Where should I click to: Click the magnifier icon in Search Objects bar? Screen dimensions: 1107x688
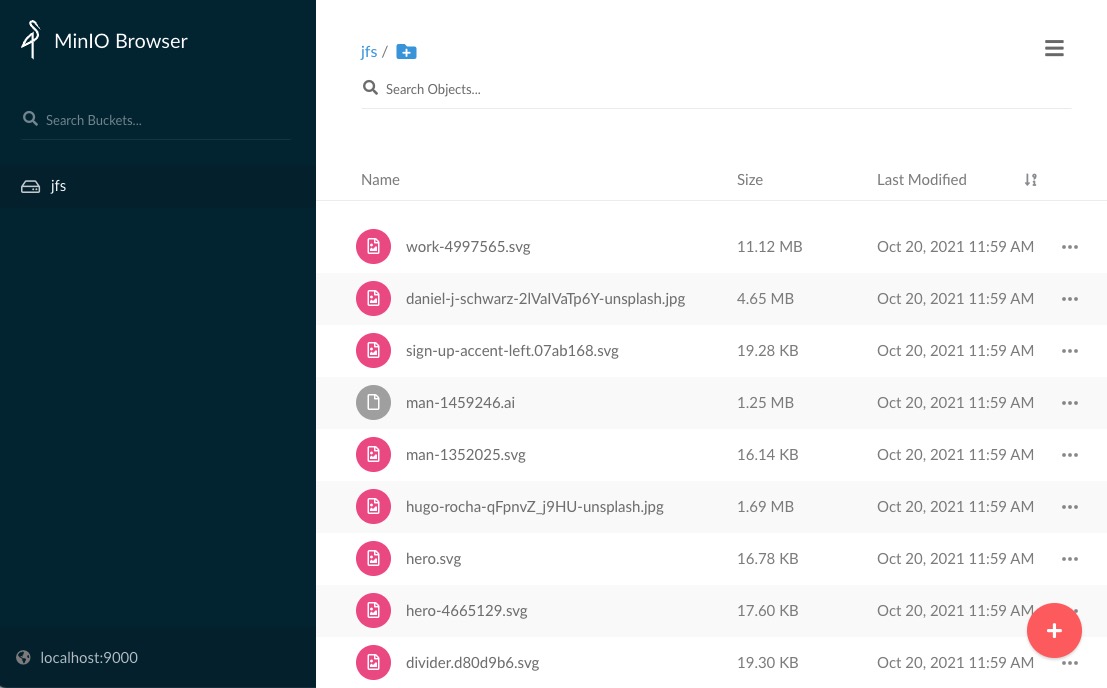coord(371,87)
